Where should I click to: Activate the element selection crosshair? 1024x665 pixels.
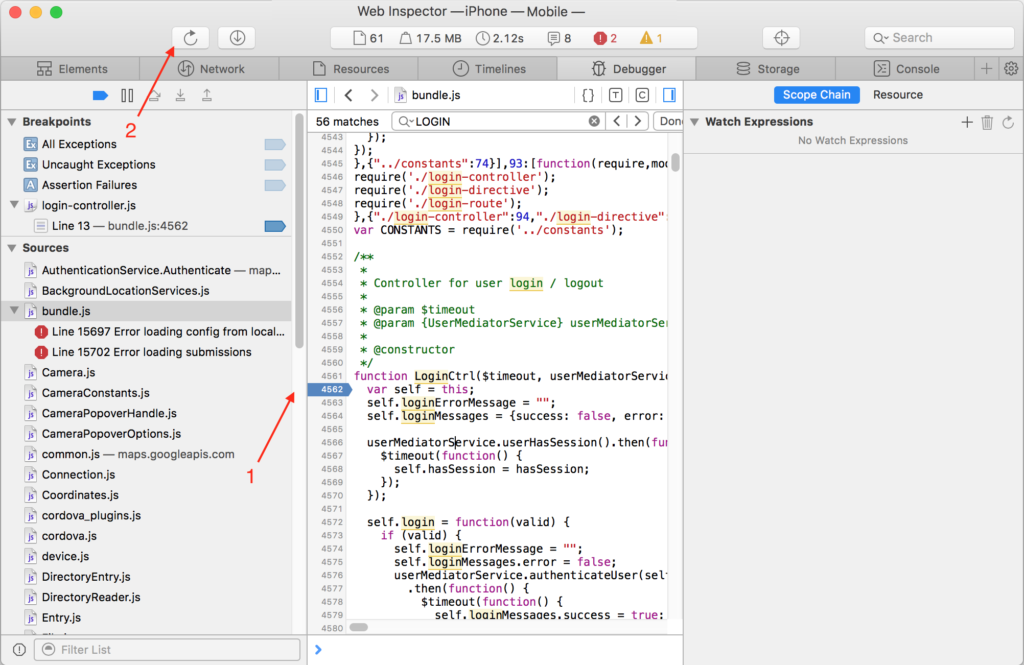point(781,38)
